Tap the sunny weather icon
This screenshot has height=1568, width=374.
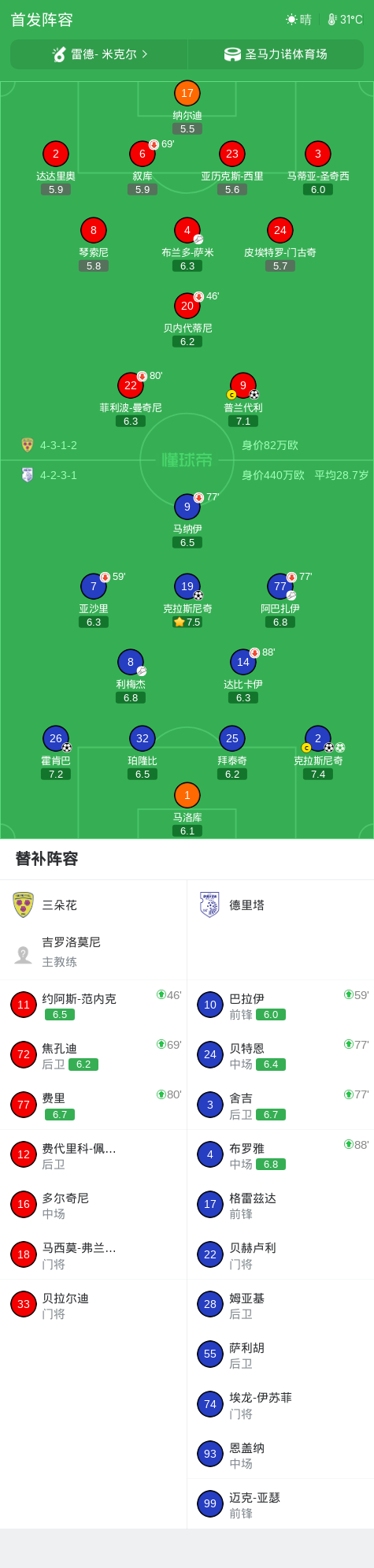(x=292, y=20)
